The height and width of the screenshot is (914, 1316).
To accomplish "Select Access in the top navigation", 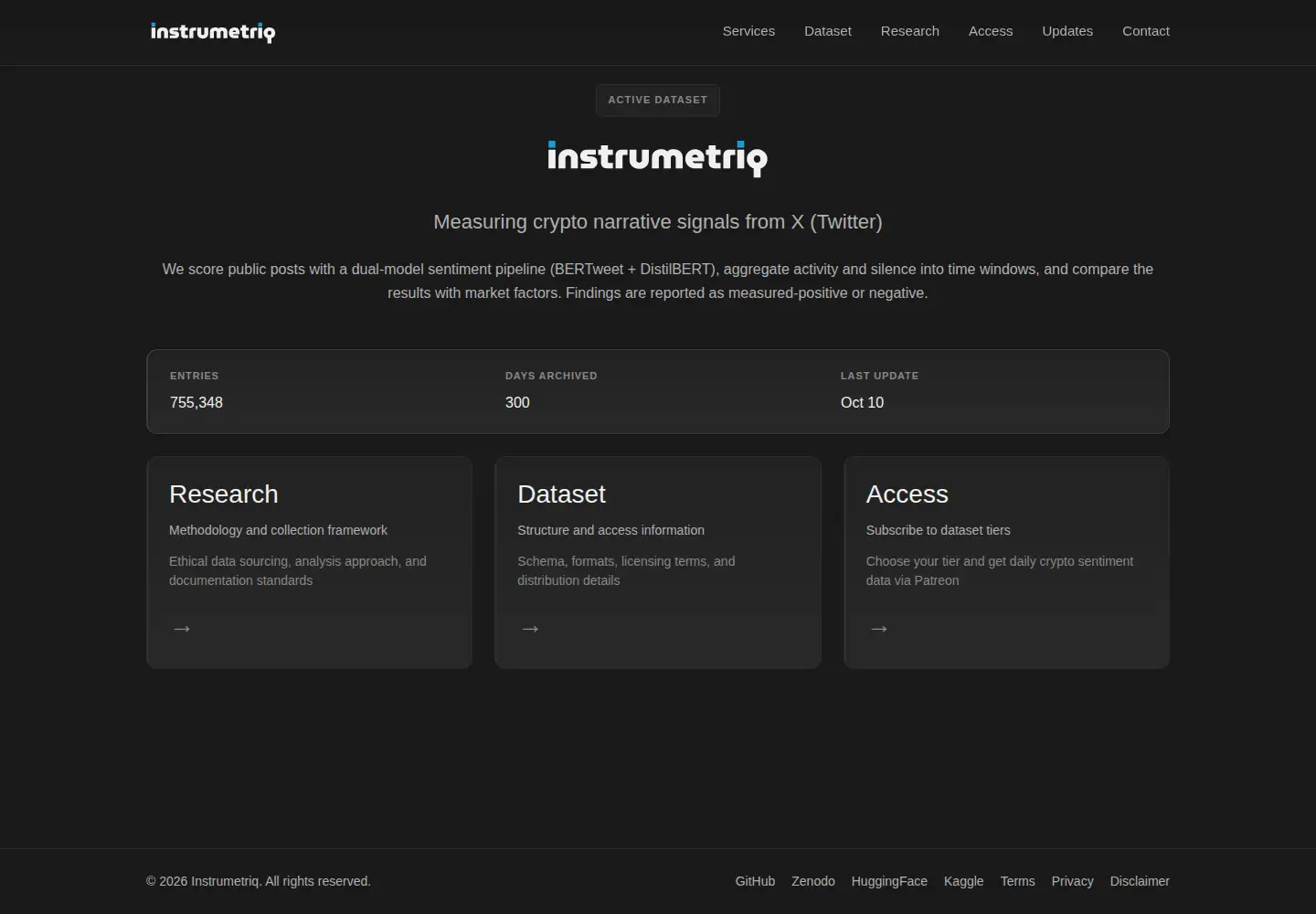I will point(991,31).
